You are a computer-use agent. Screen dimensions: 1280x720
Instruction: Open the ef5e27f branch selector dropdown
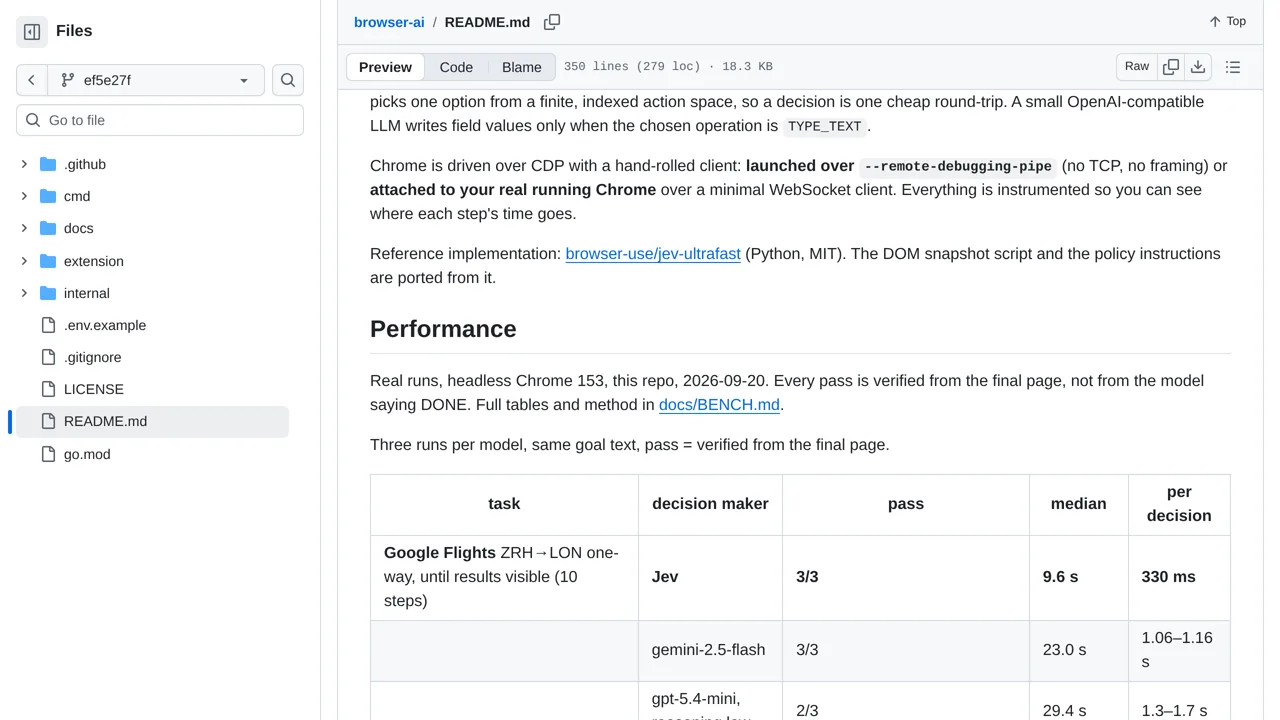[x=156, y=80]
